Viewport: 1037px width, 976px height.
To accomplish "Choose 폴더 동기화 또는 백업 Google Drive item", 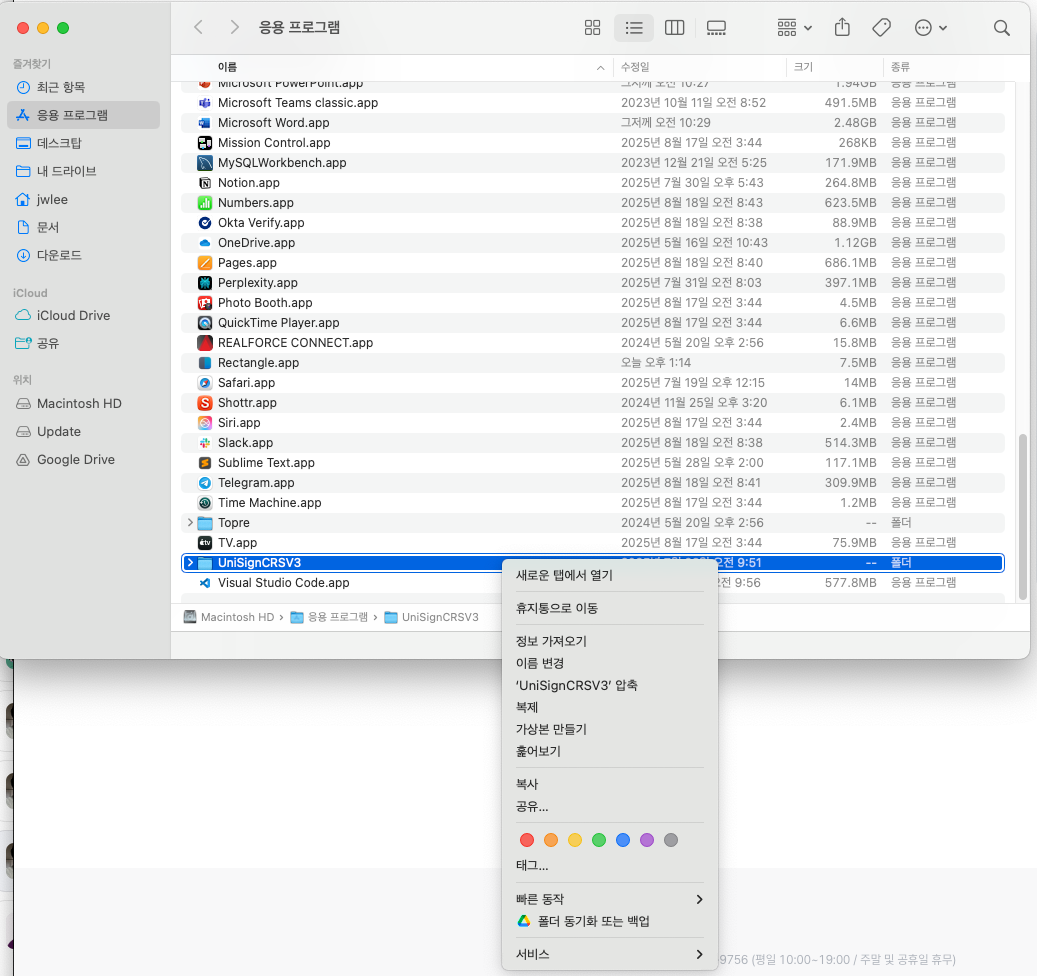I will point(610,921).
